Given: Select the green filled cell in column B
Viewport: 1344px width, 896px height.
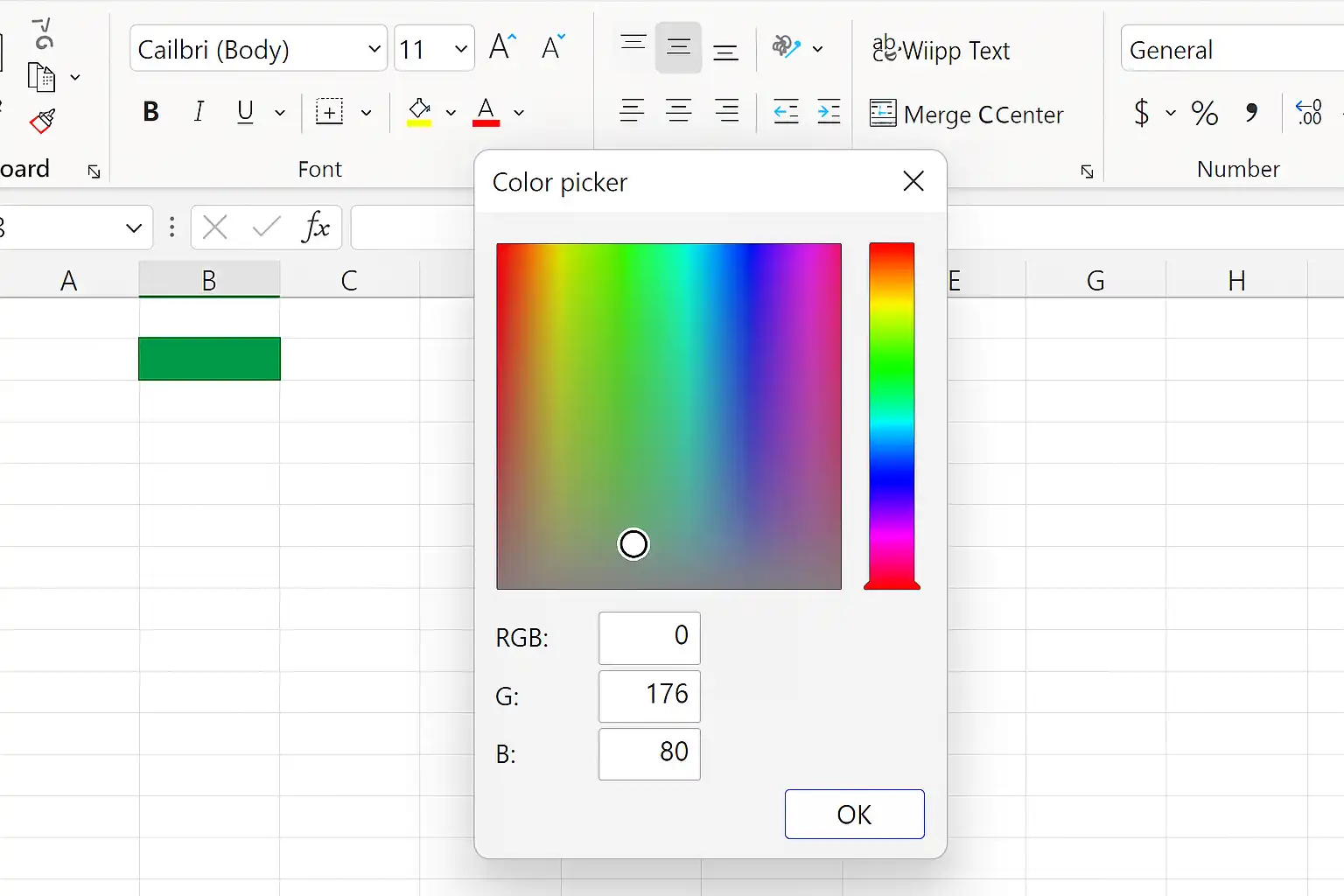Looking at the screenshot, I should pos(209,359).
